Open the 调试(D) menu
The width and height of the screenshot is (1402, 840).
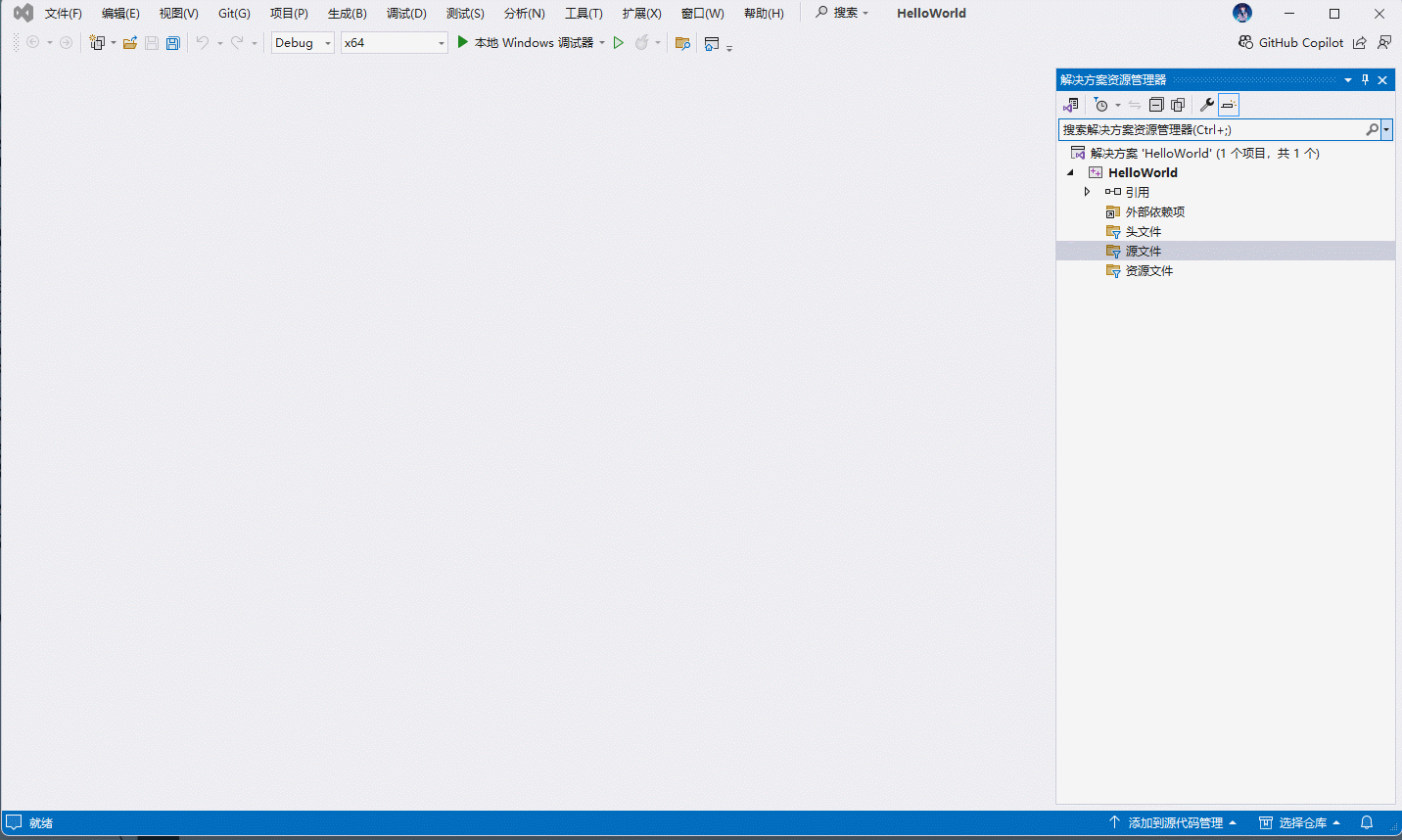[406, 14]
